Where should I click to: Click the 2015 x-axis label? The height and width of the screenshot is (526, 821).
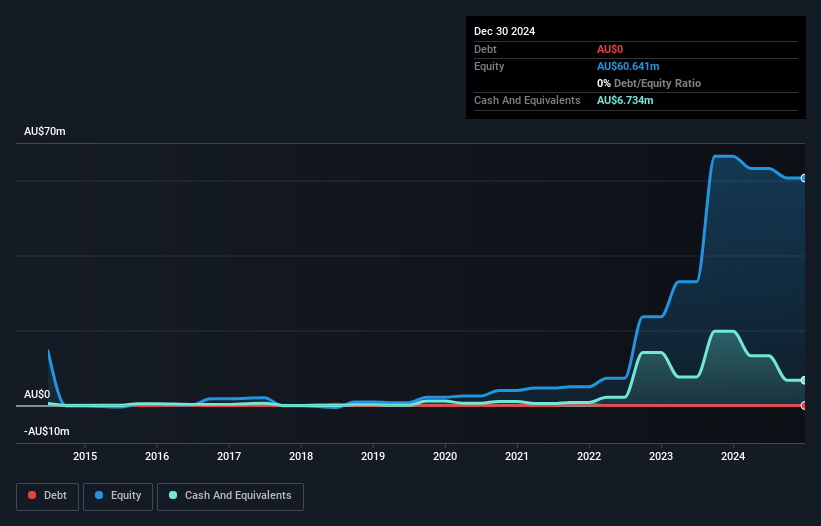85,456
